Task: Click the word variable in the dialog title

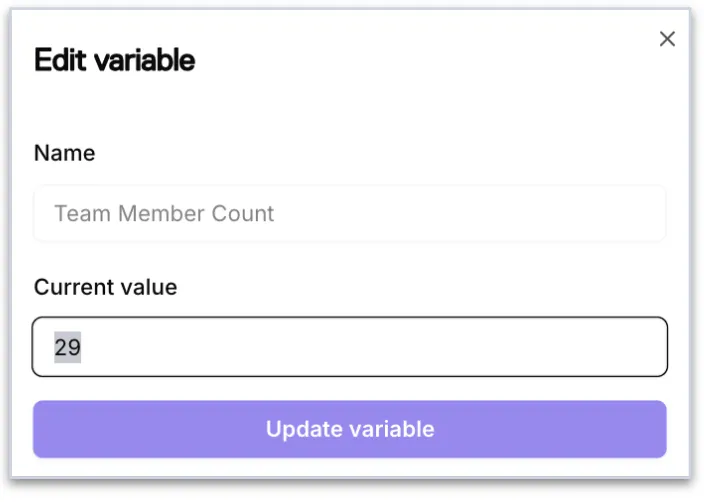Action: pyautogui.click(x=145, y=60)
